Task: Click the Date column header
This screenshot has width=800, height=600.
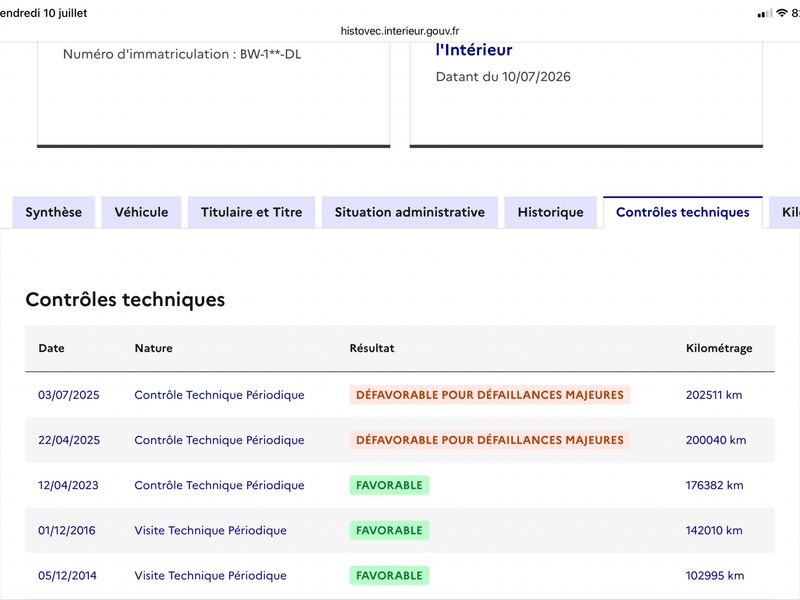Action: [52, 348]
